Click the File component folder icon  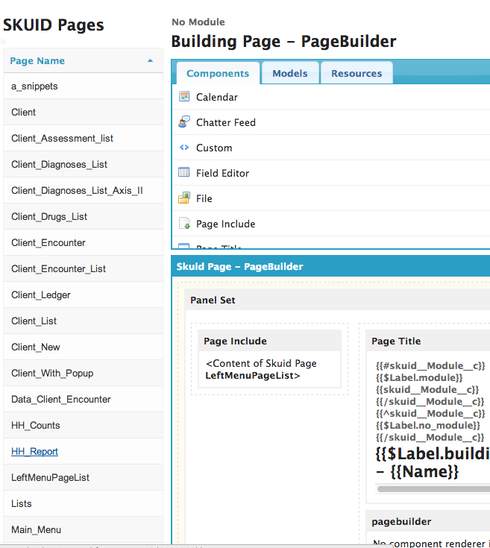pyautogui.click(x=184, y=198)
